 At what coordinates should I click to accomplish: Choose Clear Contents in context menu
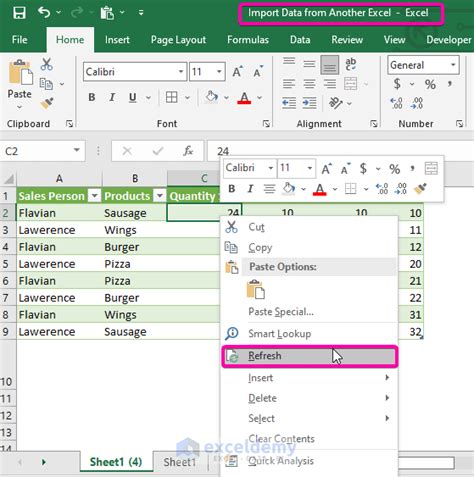pyautogui.click(x=310, y=439)
